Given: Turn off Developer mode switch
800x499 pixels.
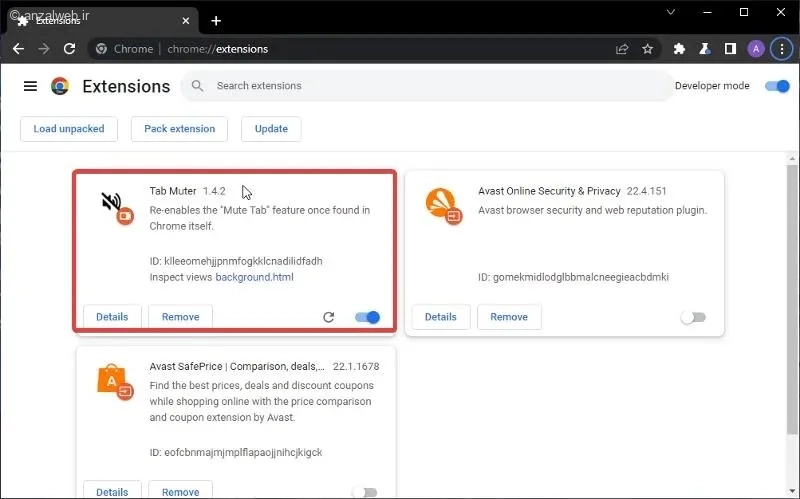Looking at the screenshot, I should click(777, 86).
